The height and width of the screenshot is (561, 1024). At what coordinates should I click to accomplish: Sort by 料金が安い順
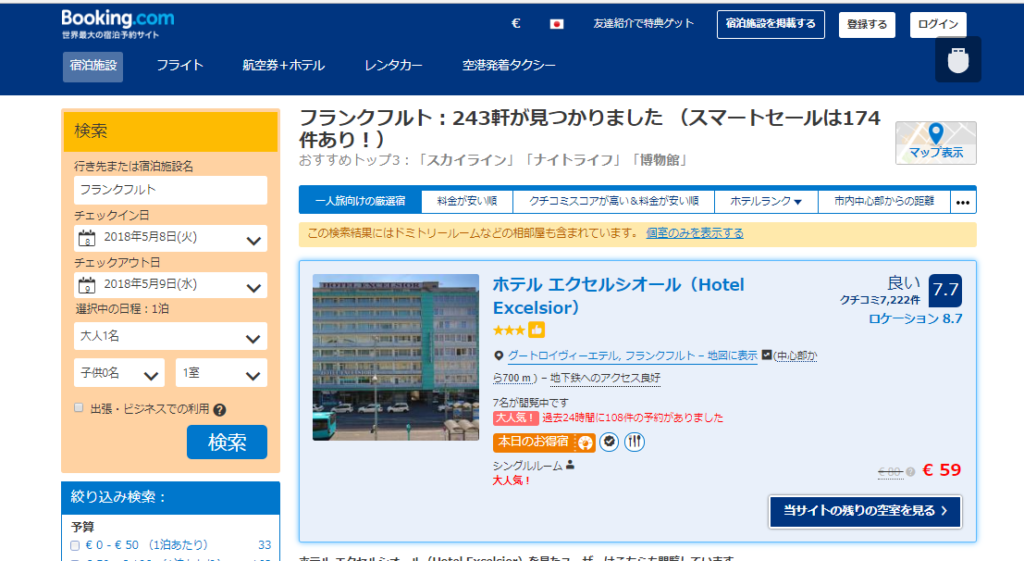tap(467, 201)
